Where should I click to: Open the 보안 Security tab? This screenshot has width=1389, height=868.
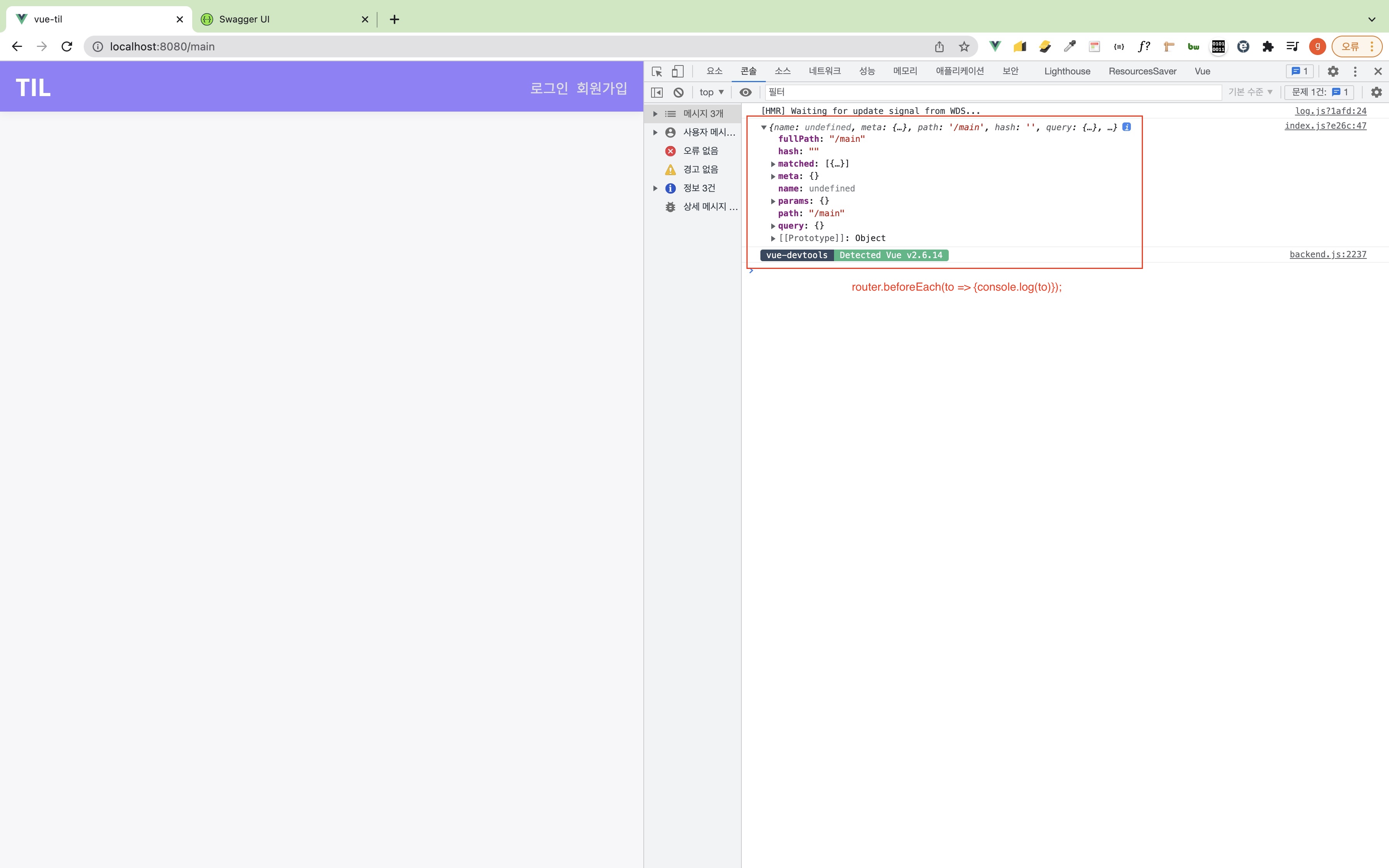(1010, 71)
